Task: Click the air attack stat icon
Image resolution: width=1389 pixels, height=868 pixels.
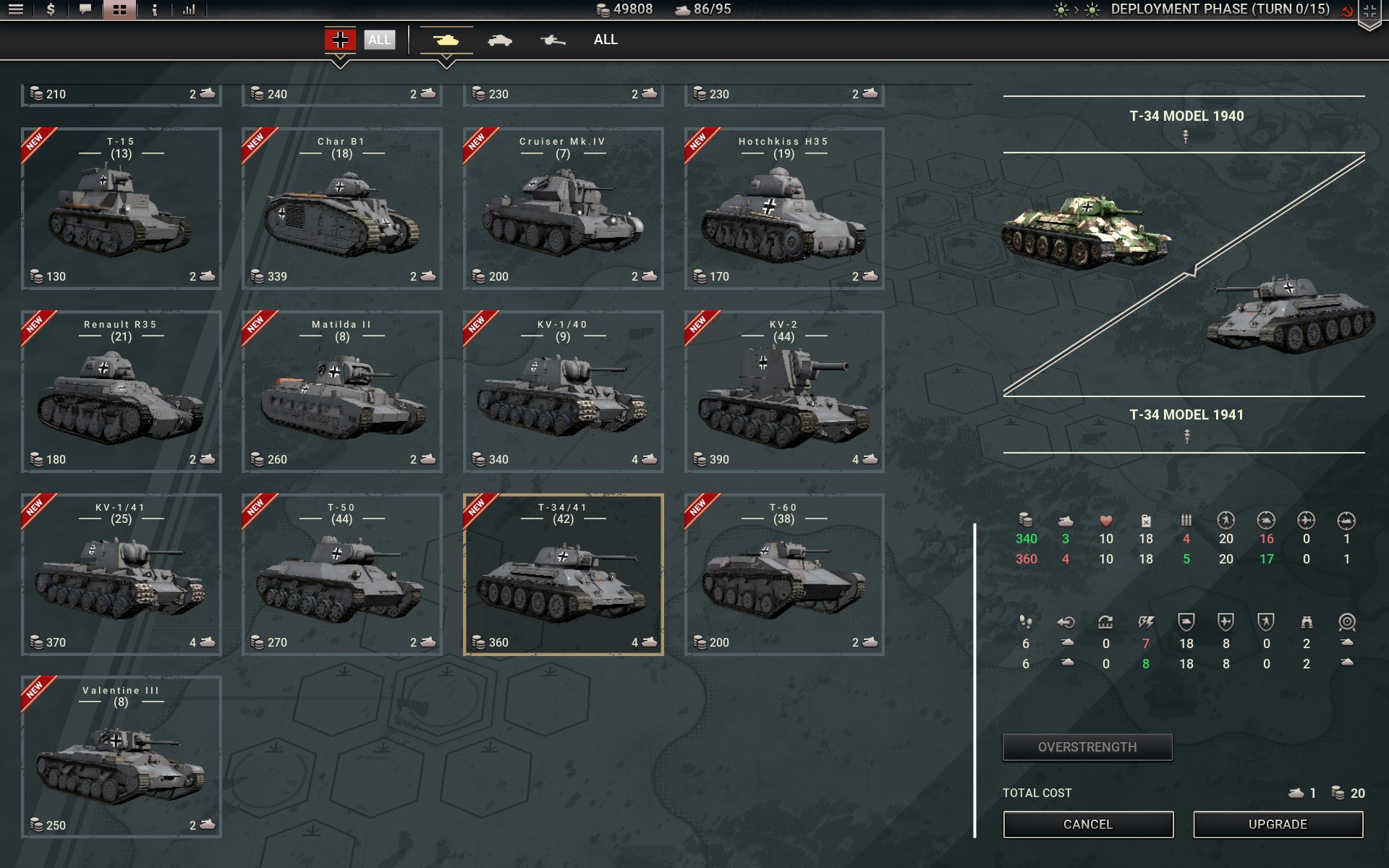Action: tap(1306, 520)
